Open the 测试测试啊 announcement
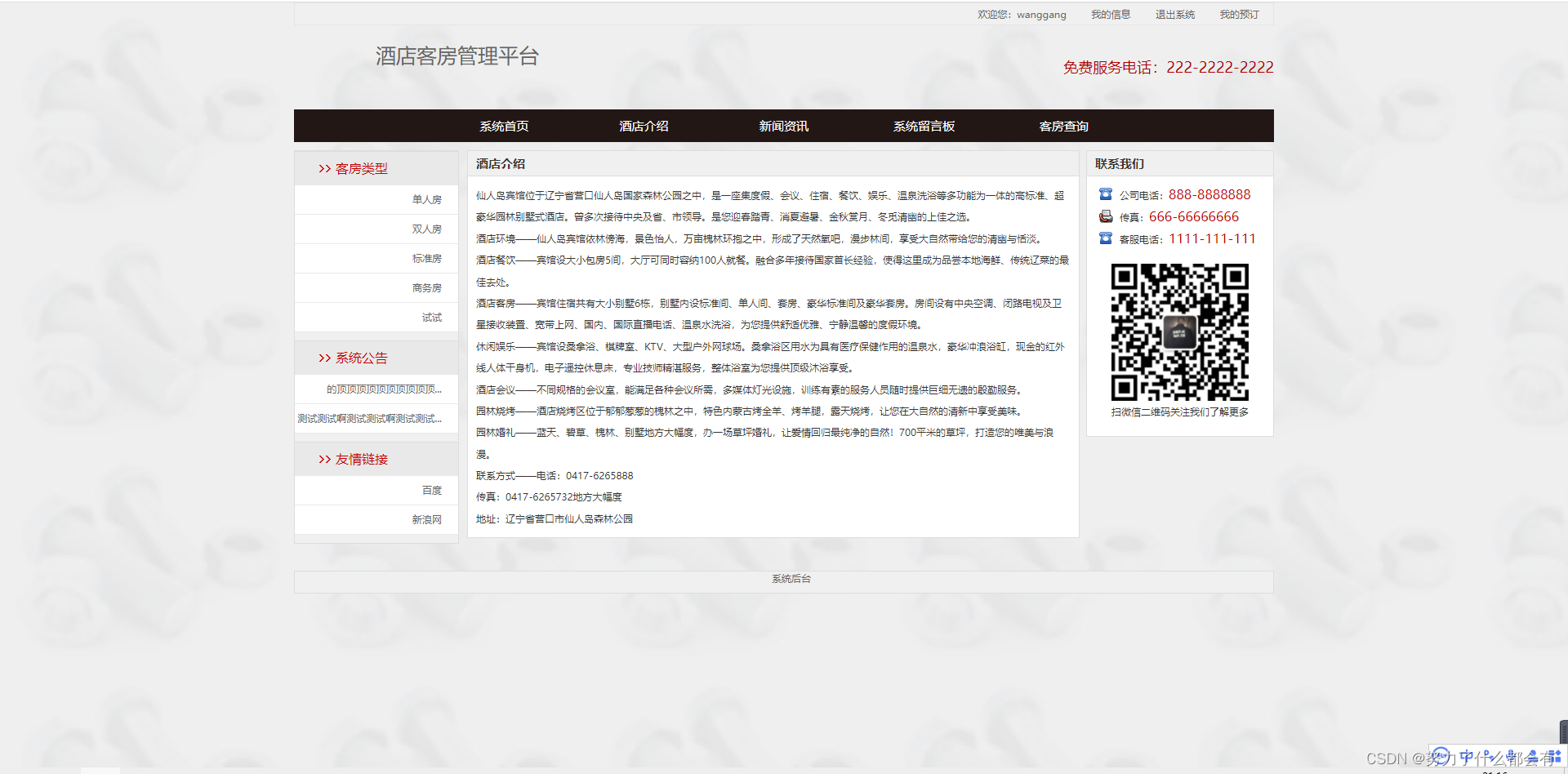Screen dimensions: 1568x774 click(370, 419)
